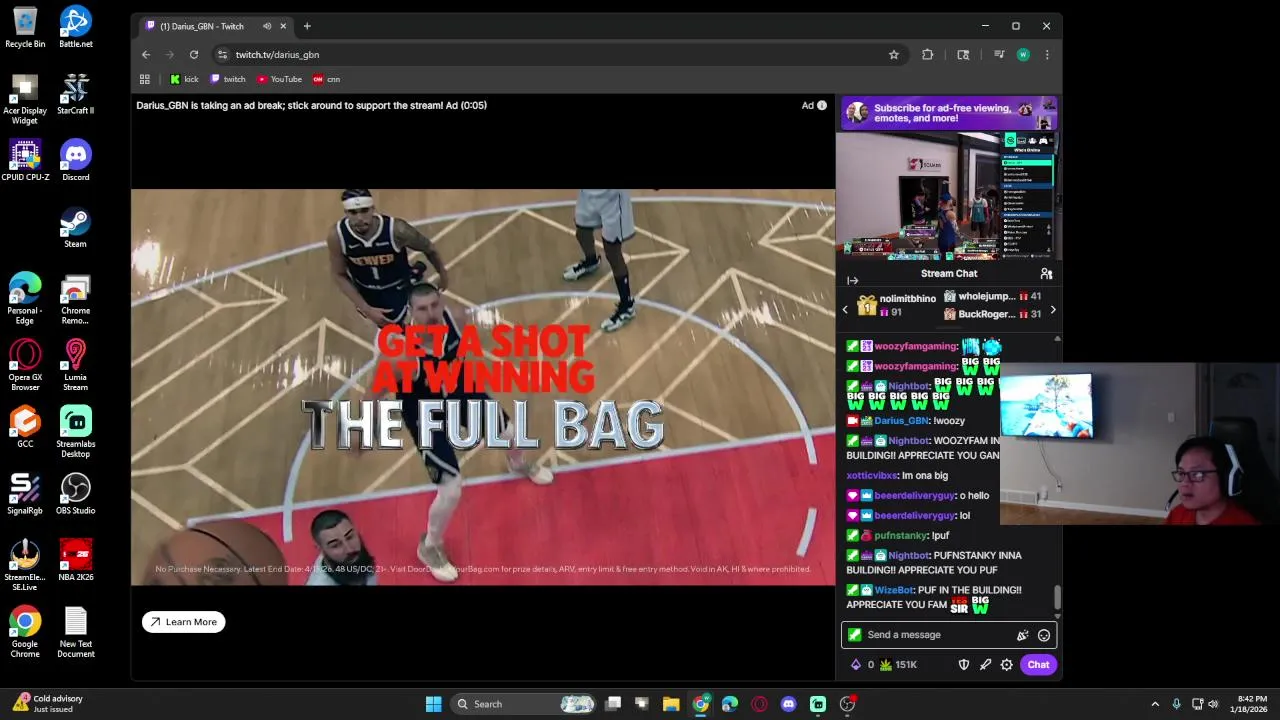Open the Windows Start menu
Screen dimensions: 1280x720
pyautogui.click(x=433, y=704)
